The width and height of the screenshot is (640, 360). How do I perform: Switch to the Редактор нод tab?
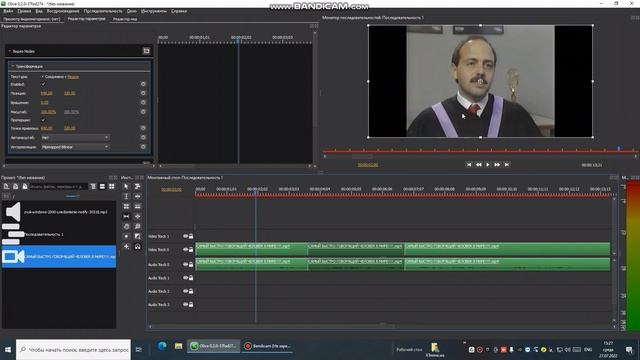(x=125, y=19)
